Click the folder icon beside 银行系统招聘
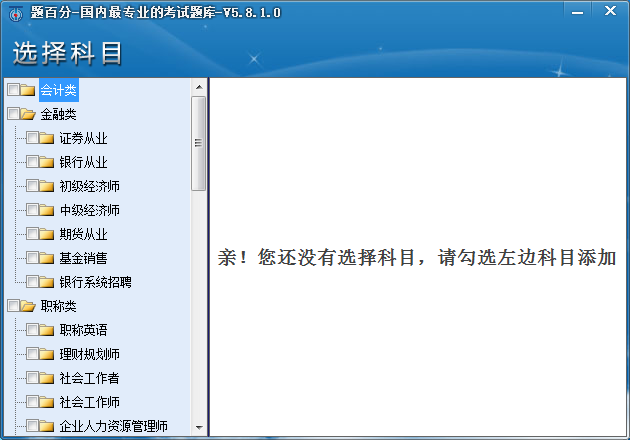The width and height of the screenshot is (630, 440). click(x=47, y=282)
